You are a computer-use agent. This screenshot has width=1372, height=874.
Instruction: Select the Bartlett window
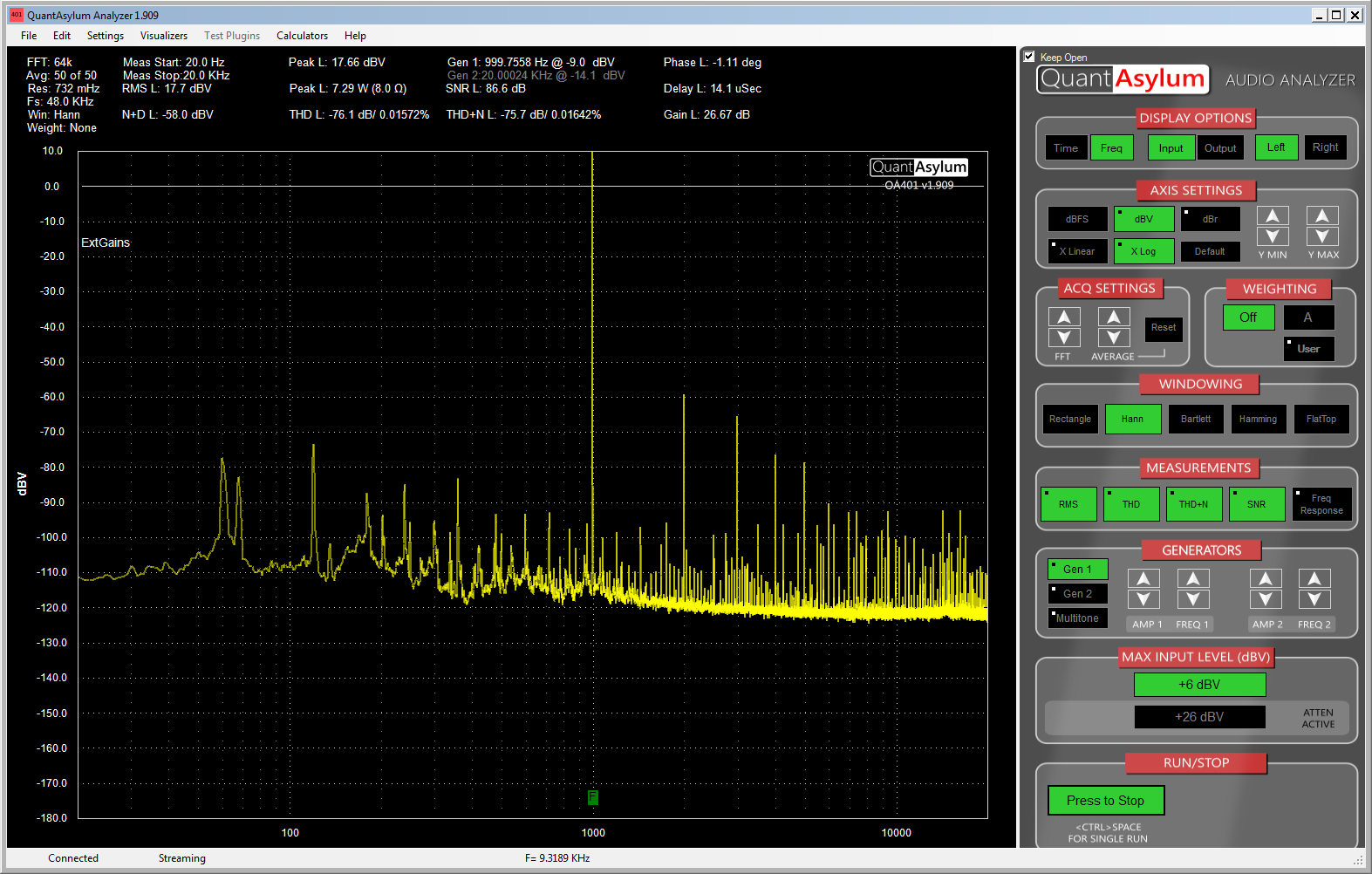tap(1196, 419)
